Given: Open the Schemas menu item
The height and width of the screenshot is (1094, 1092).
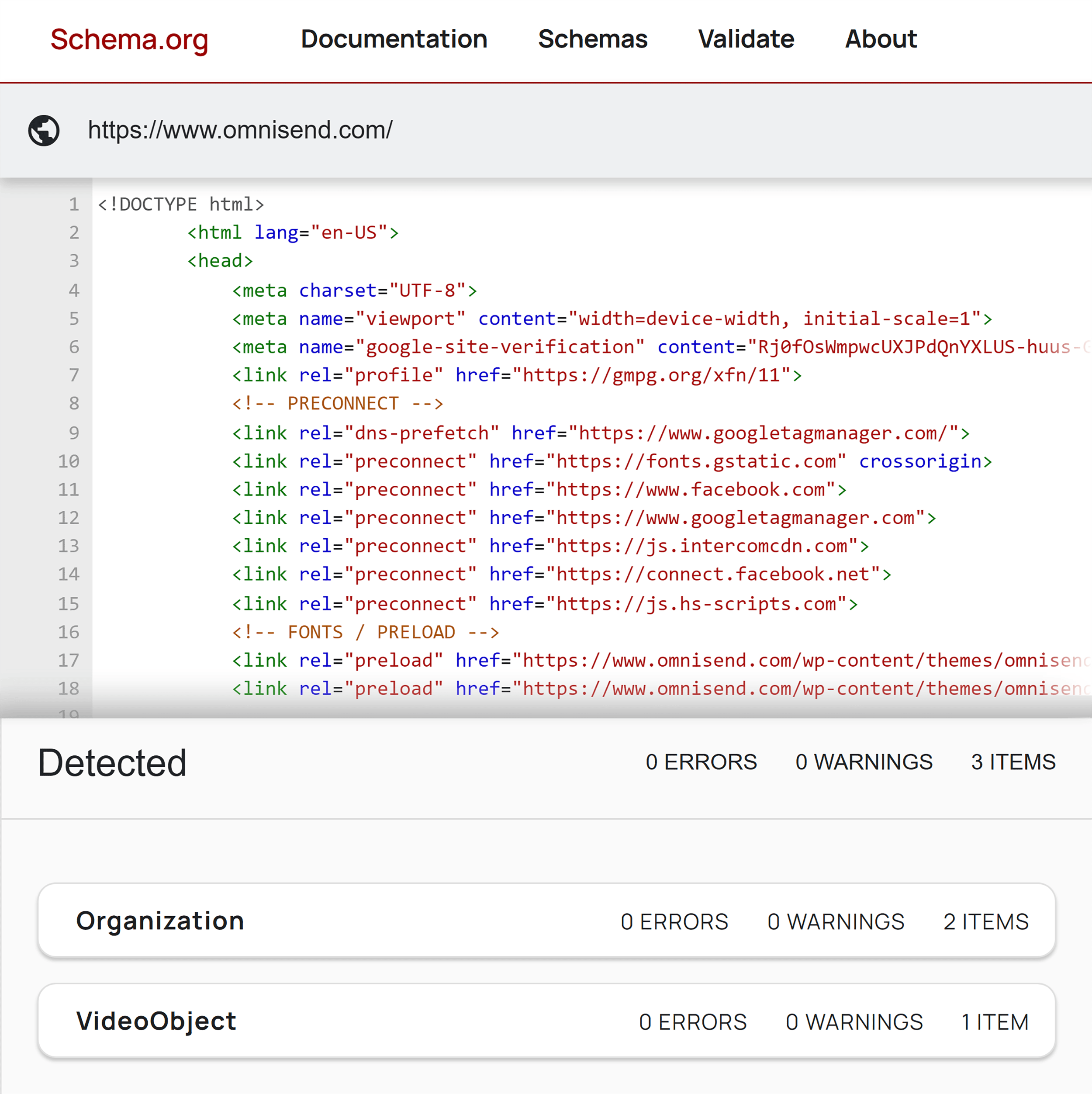Looking at the screenshot, I should point(593,40).
